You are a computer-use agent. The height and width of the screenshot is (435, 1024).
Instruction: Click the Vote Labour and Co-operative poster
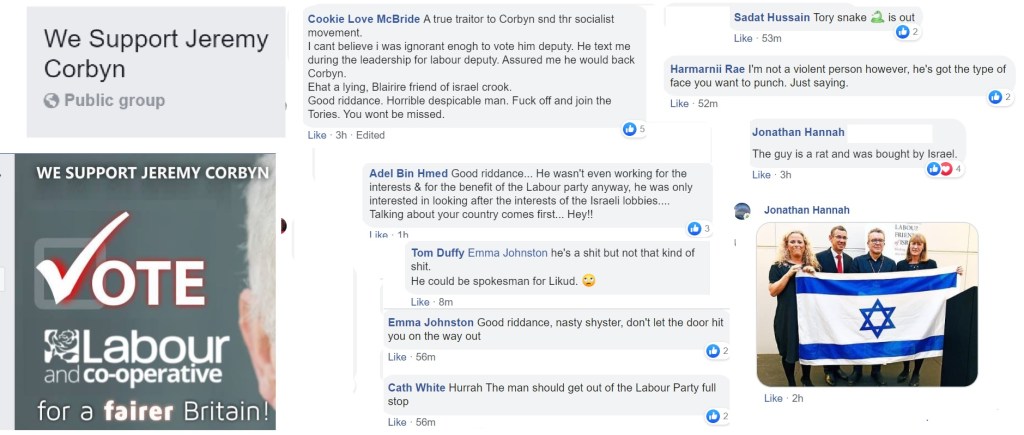138,292
